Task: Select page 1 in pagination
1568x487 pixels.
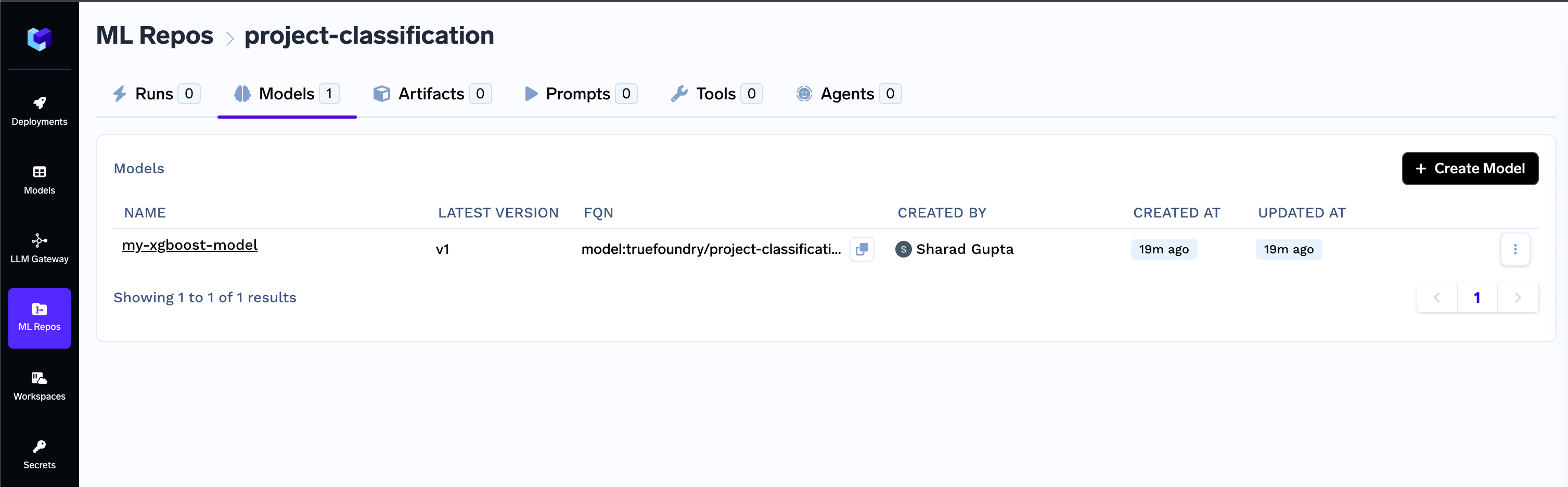Action: pos(1477,298)
